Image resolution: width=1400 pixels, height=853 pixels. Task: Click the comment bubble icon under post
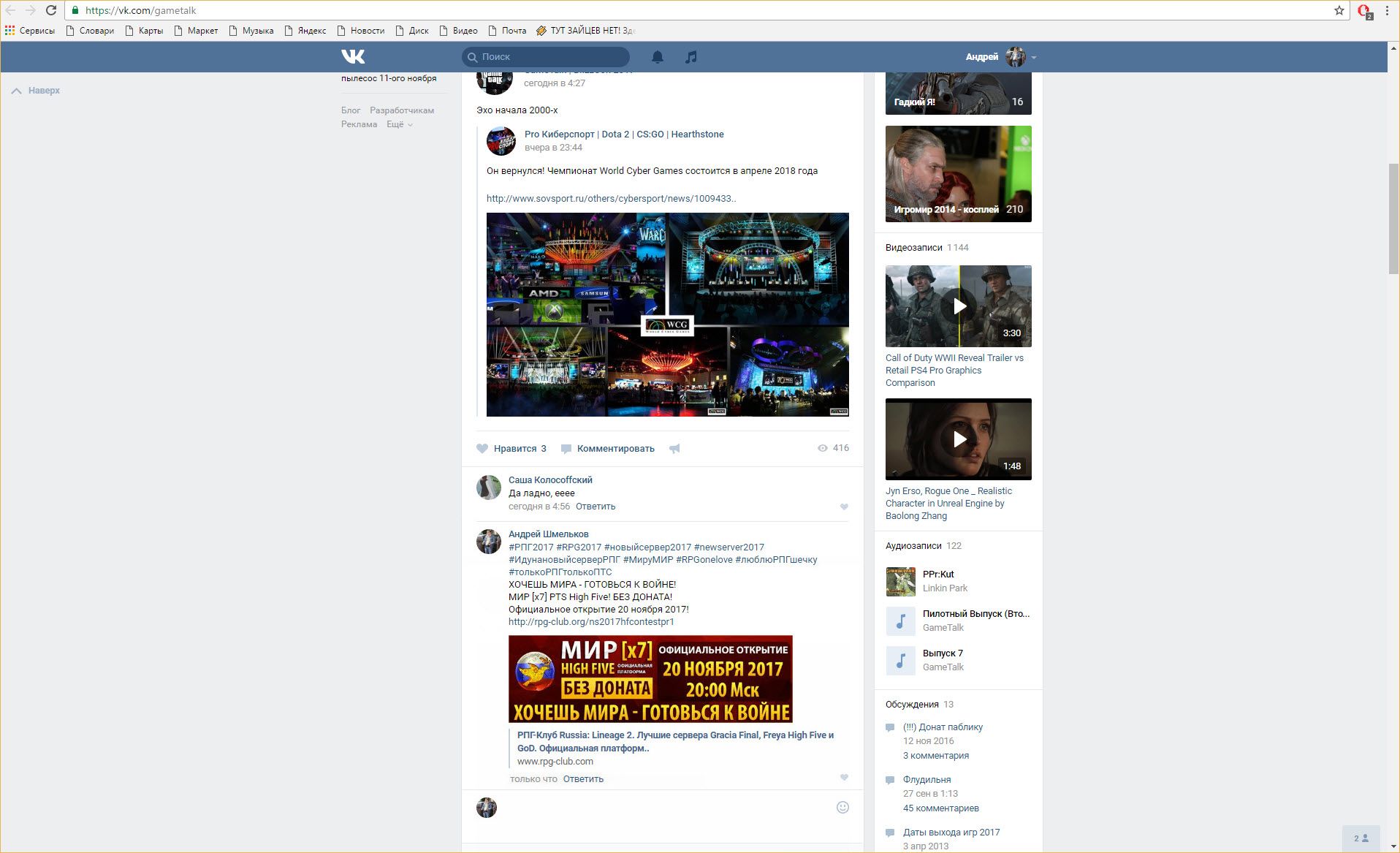coord(566,449)
